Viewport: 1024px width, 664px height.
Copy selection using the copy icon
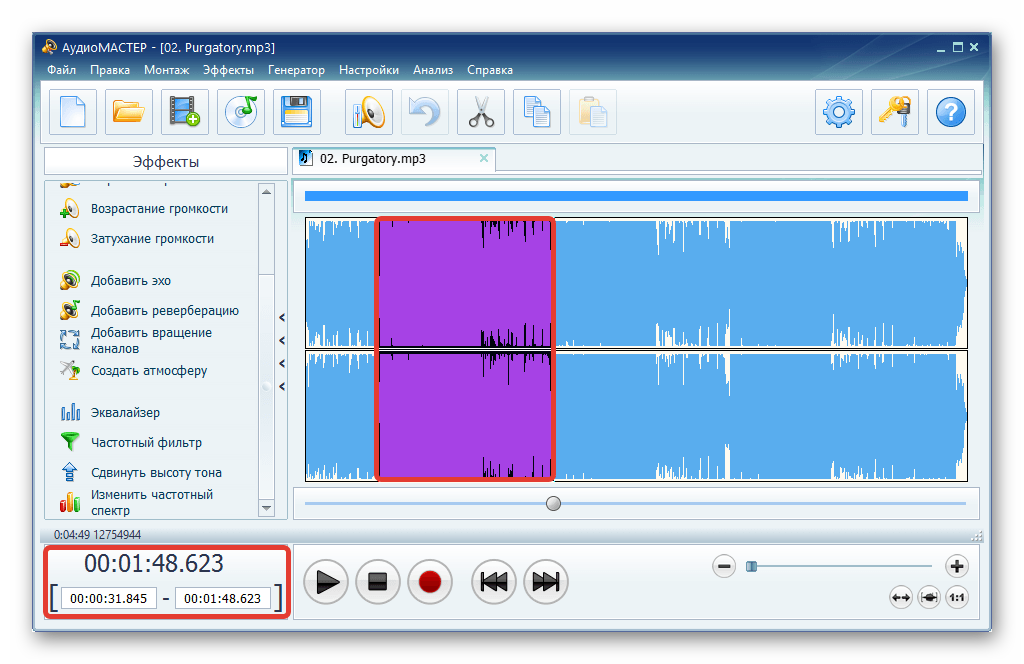click(x=537, y=111)
